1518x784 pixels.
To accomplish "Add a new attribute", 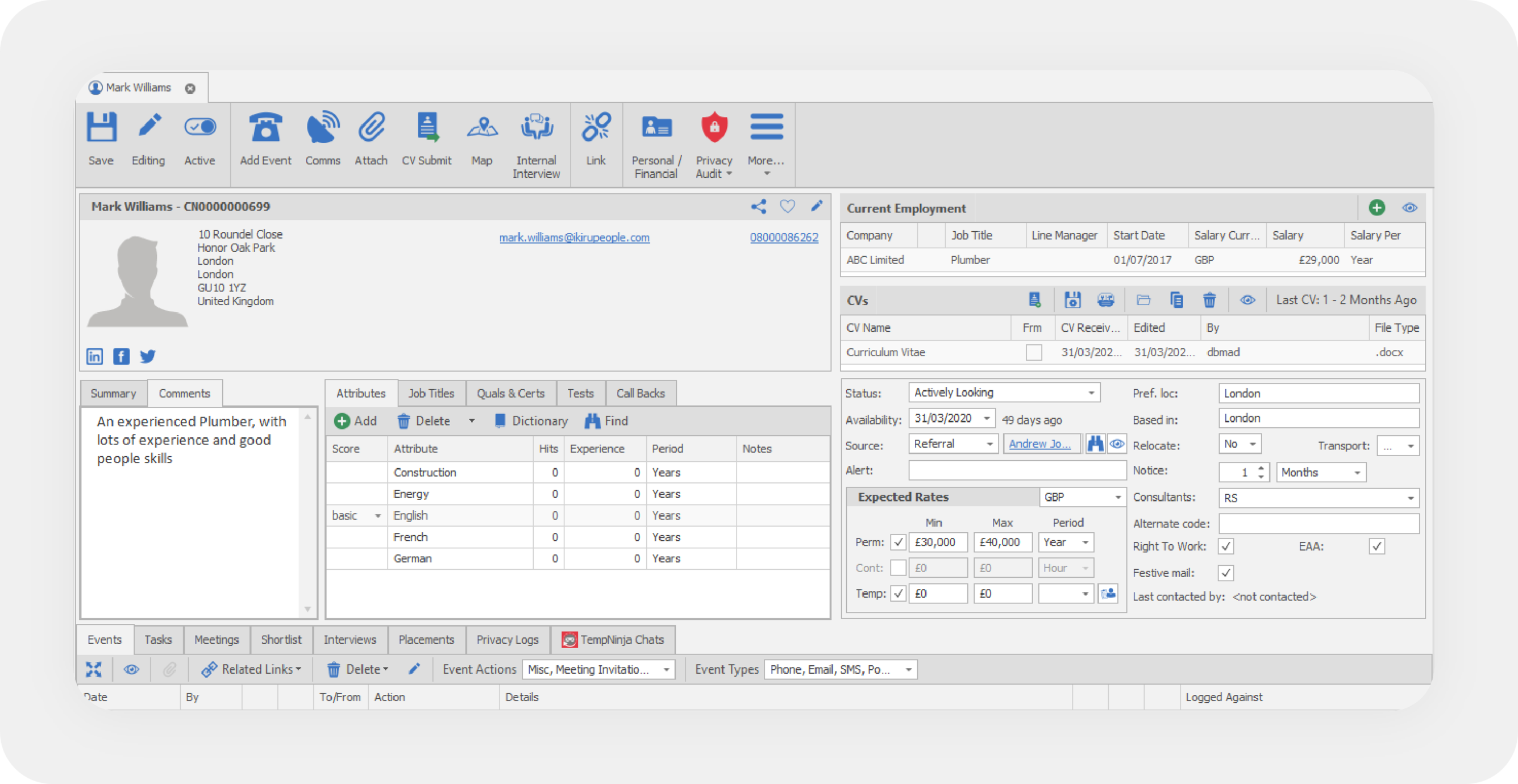I will (356, 420).
